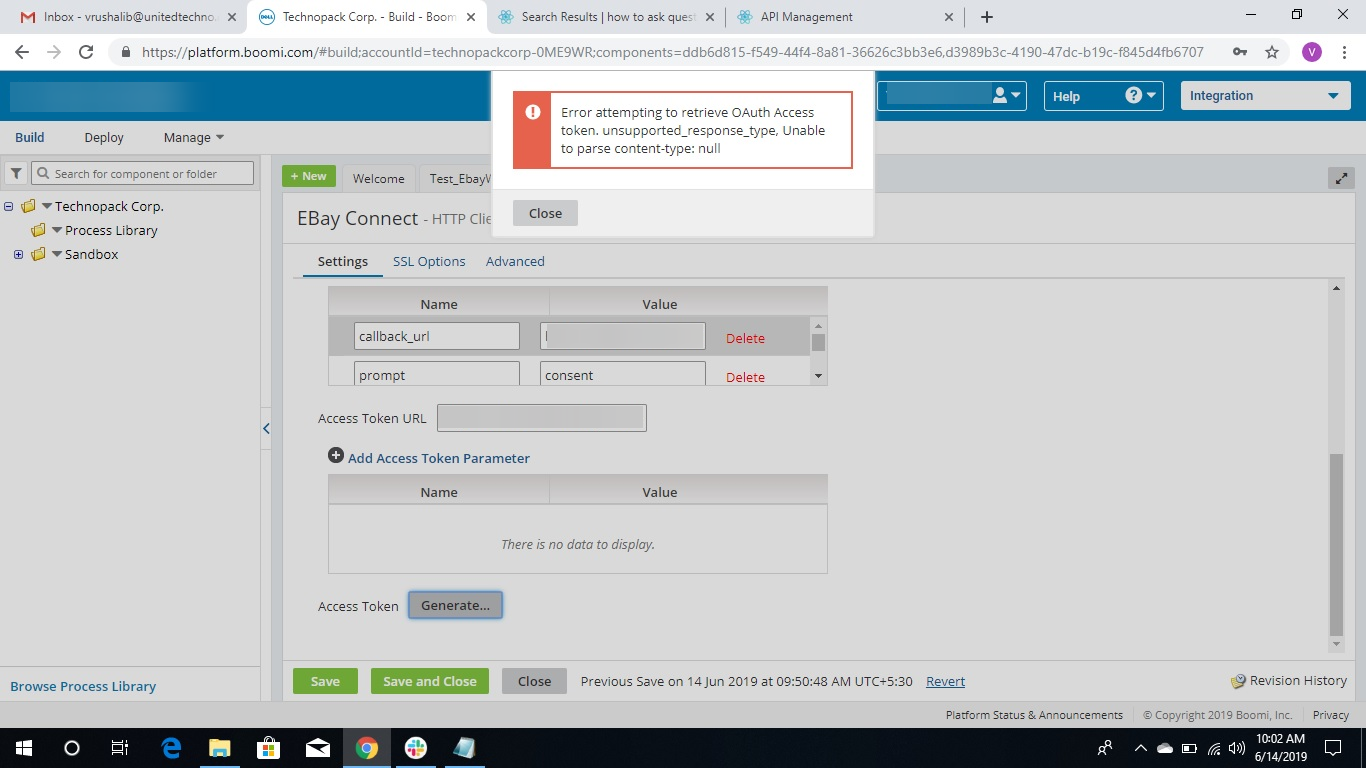This screenshot has height=768, width=1366.
Task: Bookmark this page with the star icon
Action: point(1272,52)
